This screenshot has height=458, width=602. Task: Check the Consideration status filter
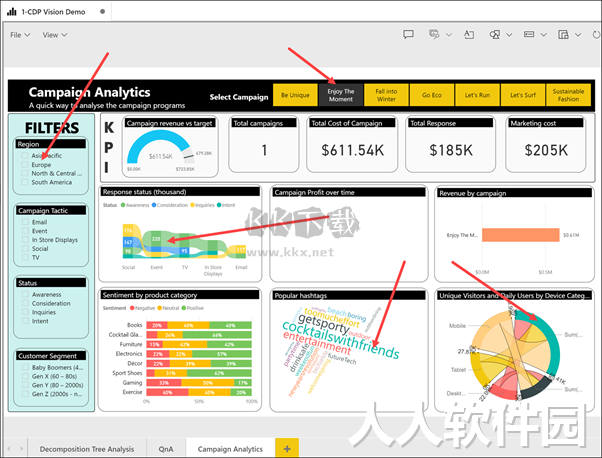[x=25, y=303]
